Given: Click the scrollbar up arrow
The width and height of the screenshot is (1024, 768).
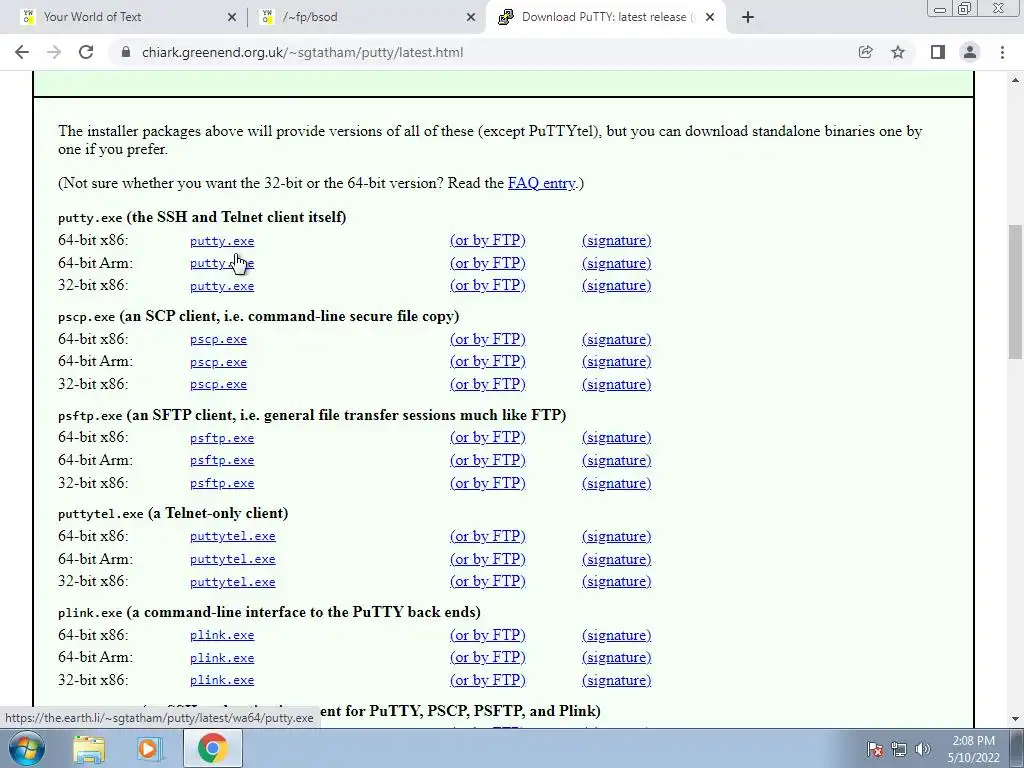Looking at the screenshot, I should 1015,80.
